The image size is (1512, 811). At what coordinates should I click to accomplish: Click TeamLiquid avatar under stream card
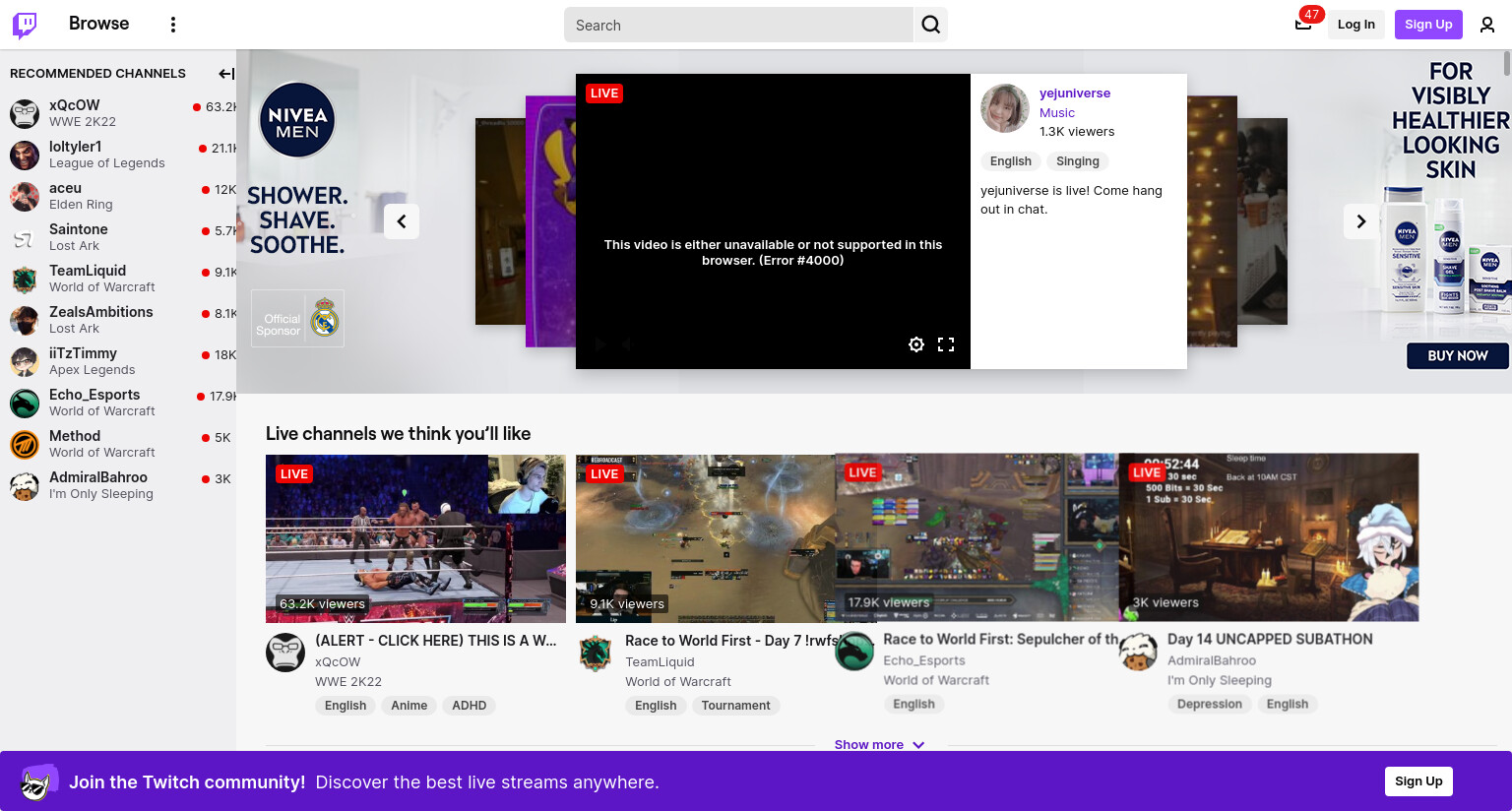point(596,653)
